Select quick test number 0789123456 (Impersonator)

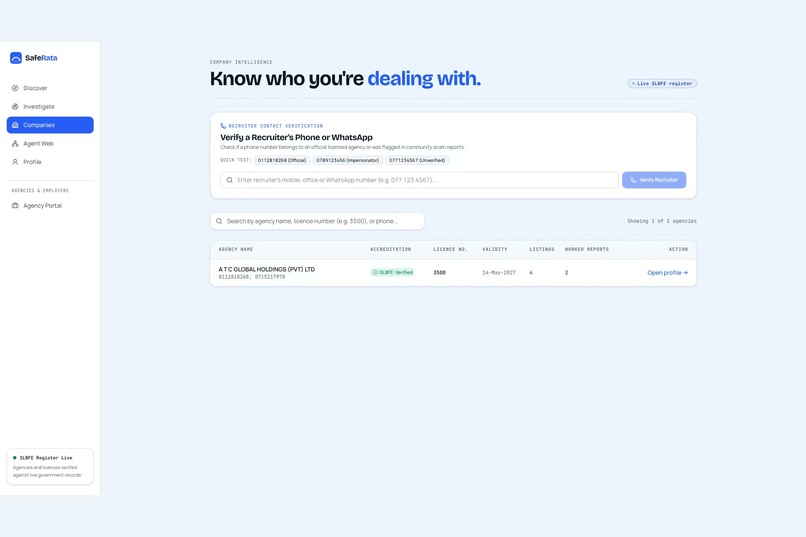(347, 160)
